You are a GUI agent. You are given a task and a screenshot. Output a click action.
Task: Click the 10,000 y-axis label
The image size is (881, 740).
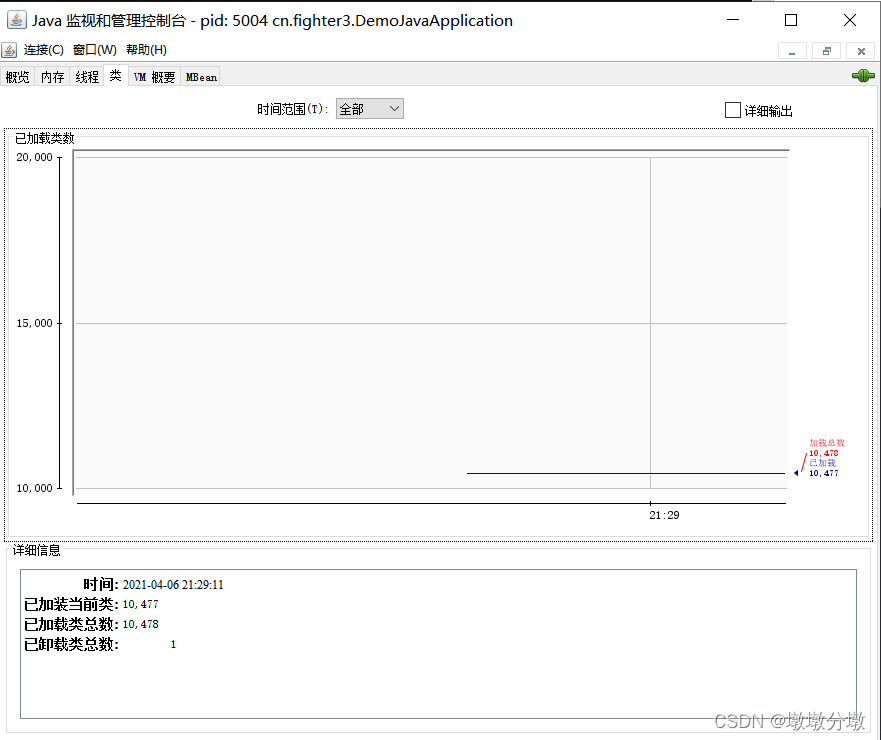pos(34,488)
